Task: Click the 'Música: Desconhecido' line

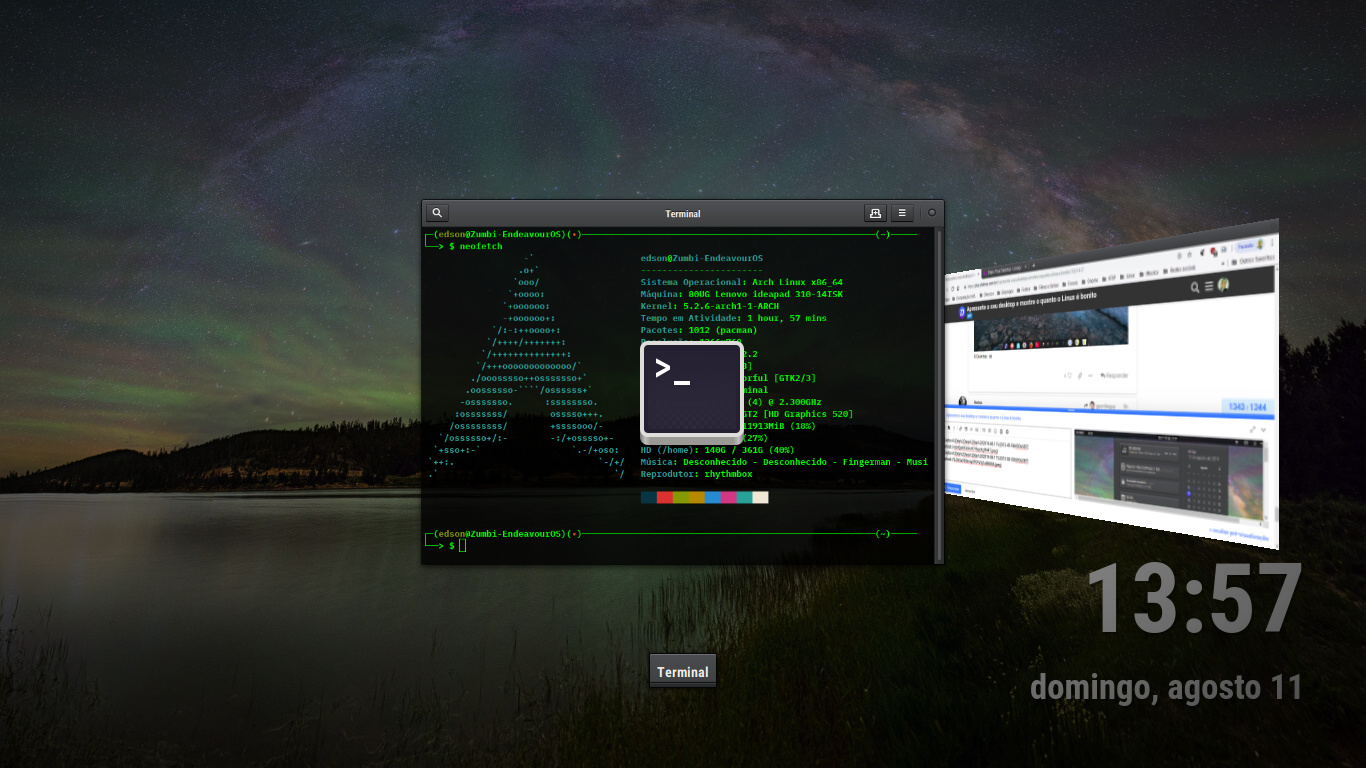Action: click(x=784, y=462)
